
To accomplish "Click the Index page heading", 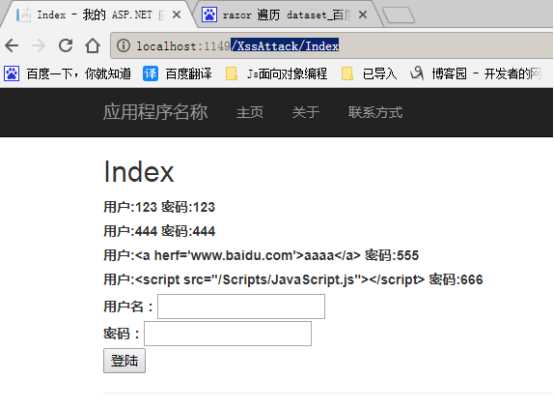I will (139, 172).
